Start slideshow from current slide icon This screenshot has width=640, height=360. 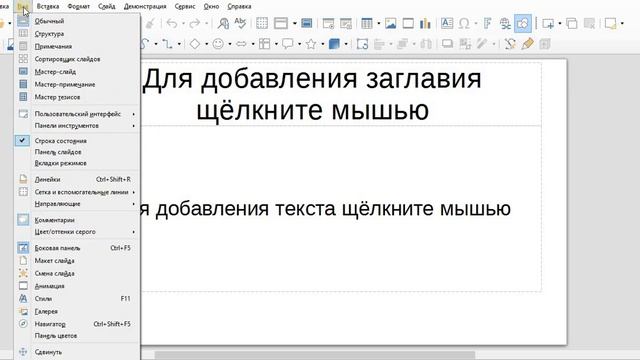click(346, 24)
